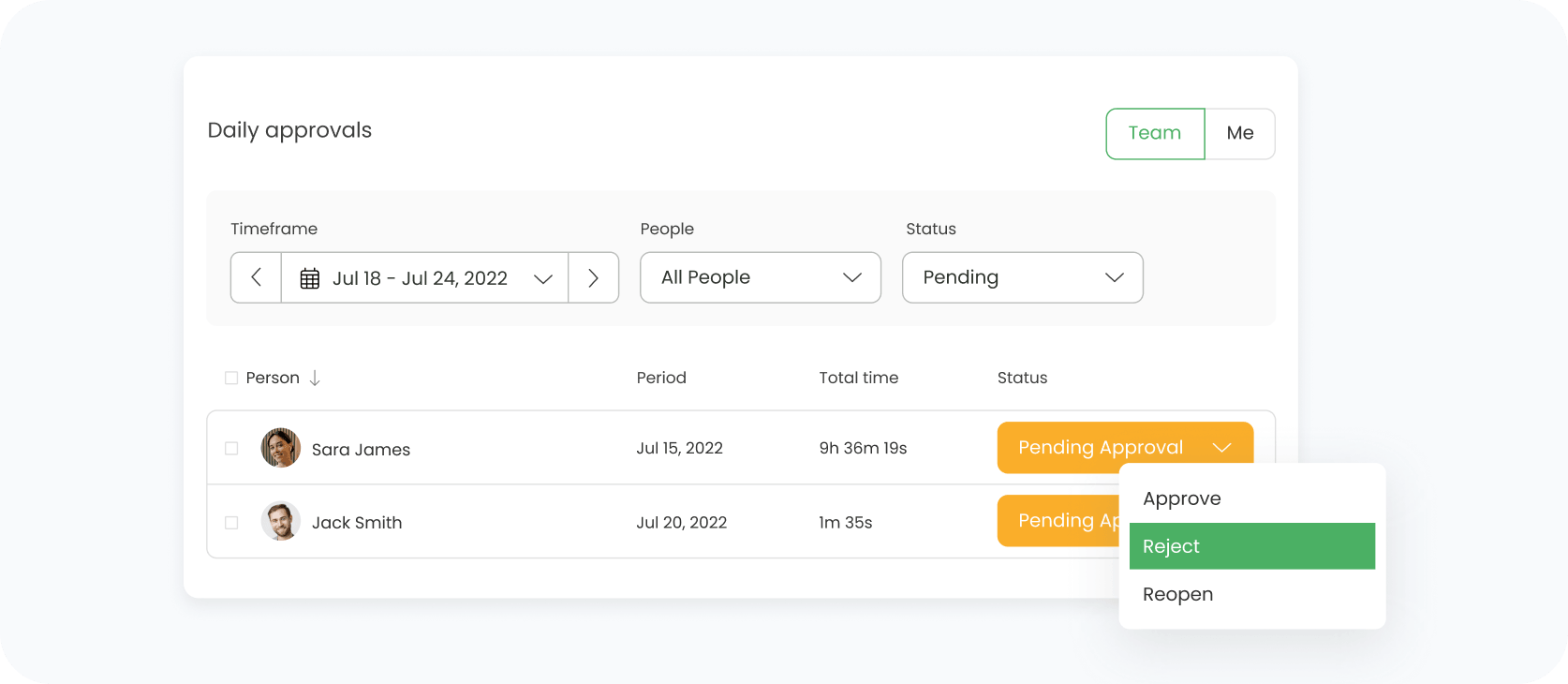Click the calendar icon in Timeframe
This screenshot has width=1568, height=684.
pyautogui.click(x=309, y=278)
